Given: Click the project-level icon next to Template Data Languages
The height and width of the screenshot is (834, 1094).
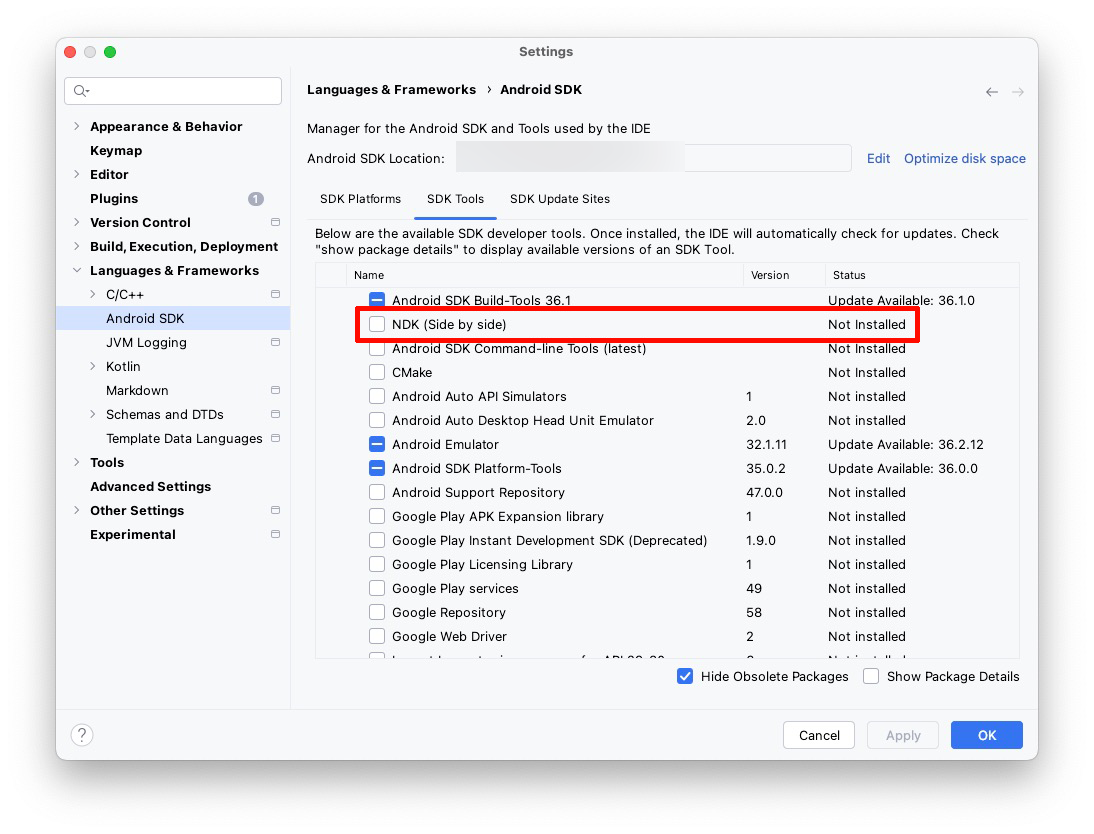Looking at the screenshot, I should click(276, 438).
